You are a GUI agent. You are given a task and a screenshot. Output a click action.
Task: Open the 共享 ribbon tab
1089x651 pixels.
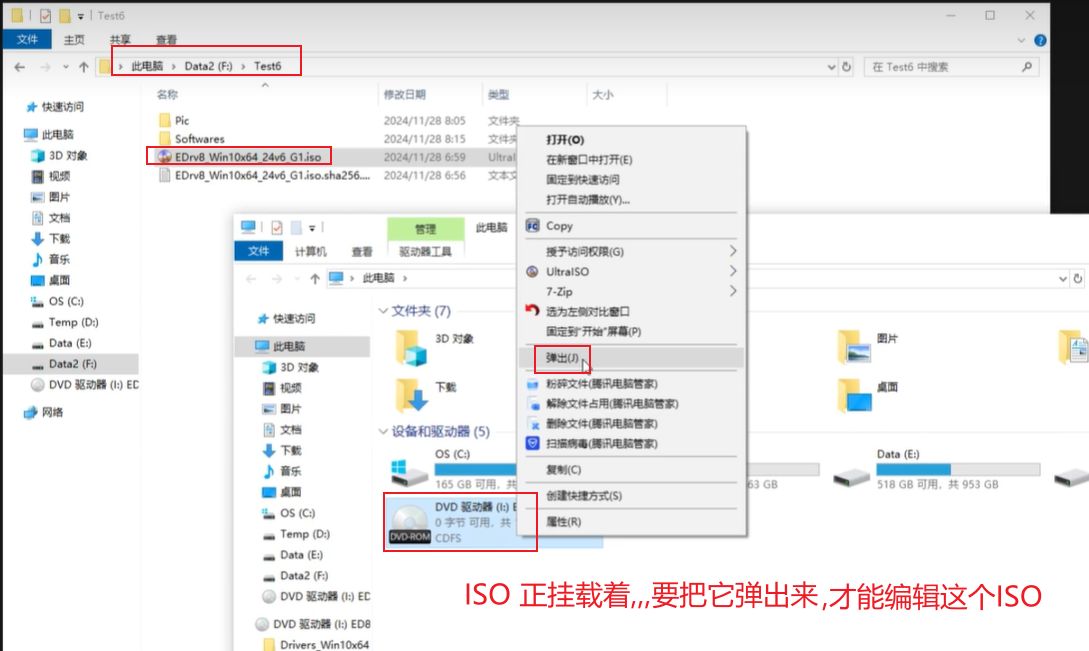[x=120, y=40]
